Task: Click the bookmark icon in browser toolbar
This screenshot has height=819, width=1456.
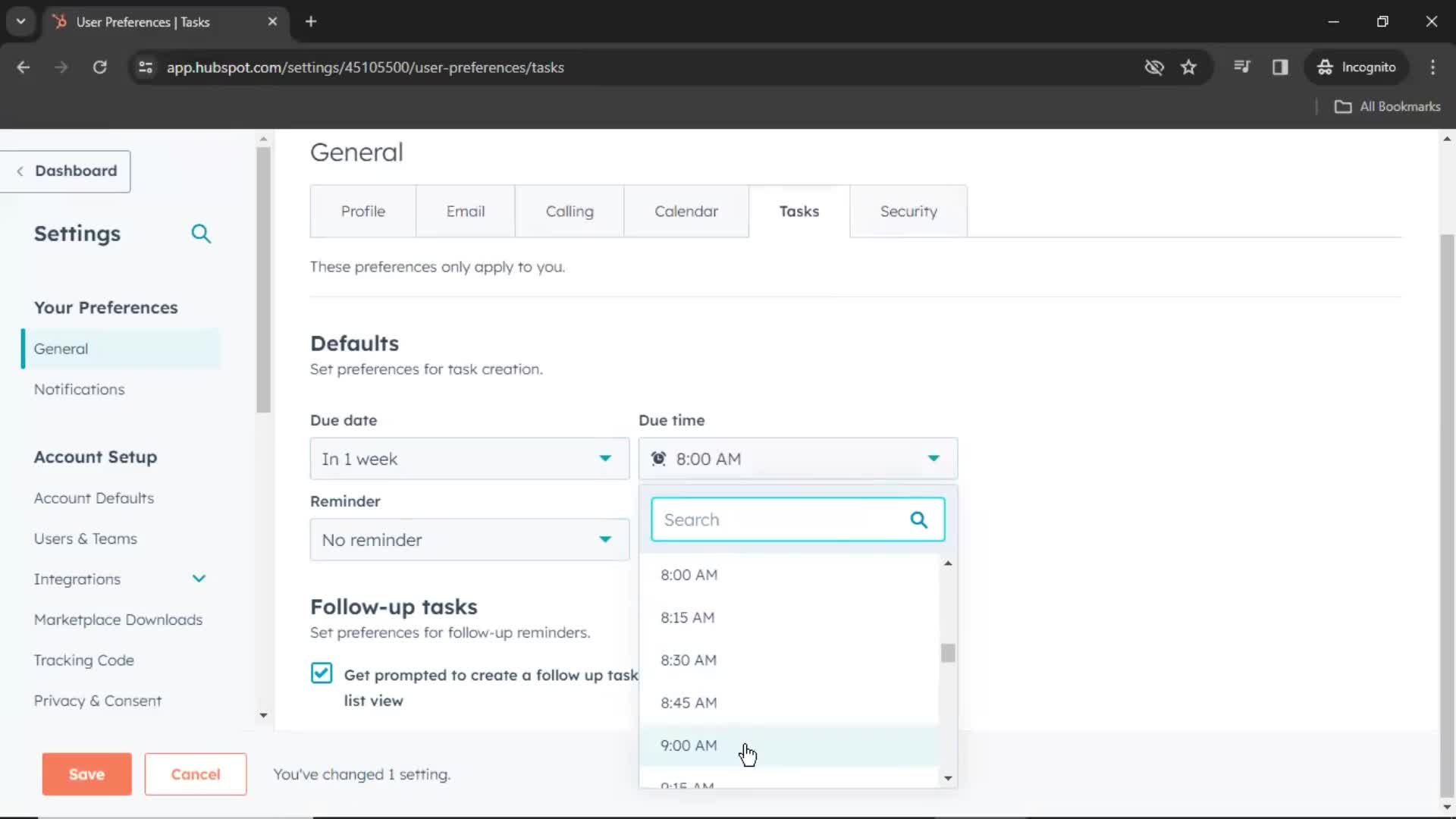Action: click(x=1189, y=67)
